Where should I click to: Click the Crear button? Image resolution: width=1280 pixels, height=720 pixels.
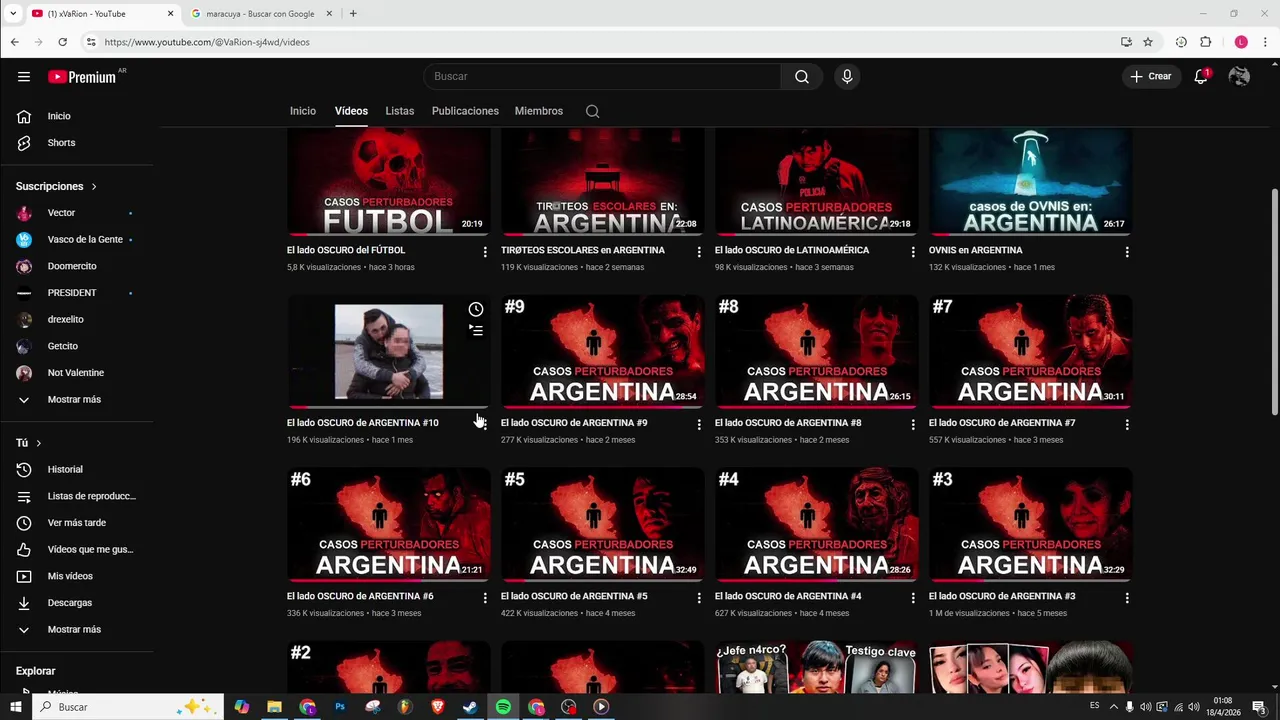(x=1150, y=76)
